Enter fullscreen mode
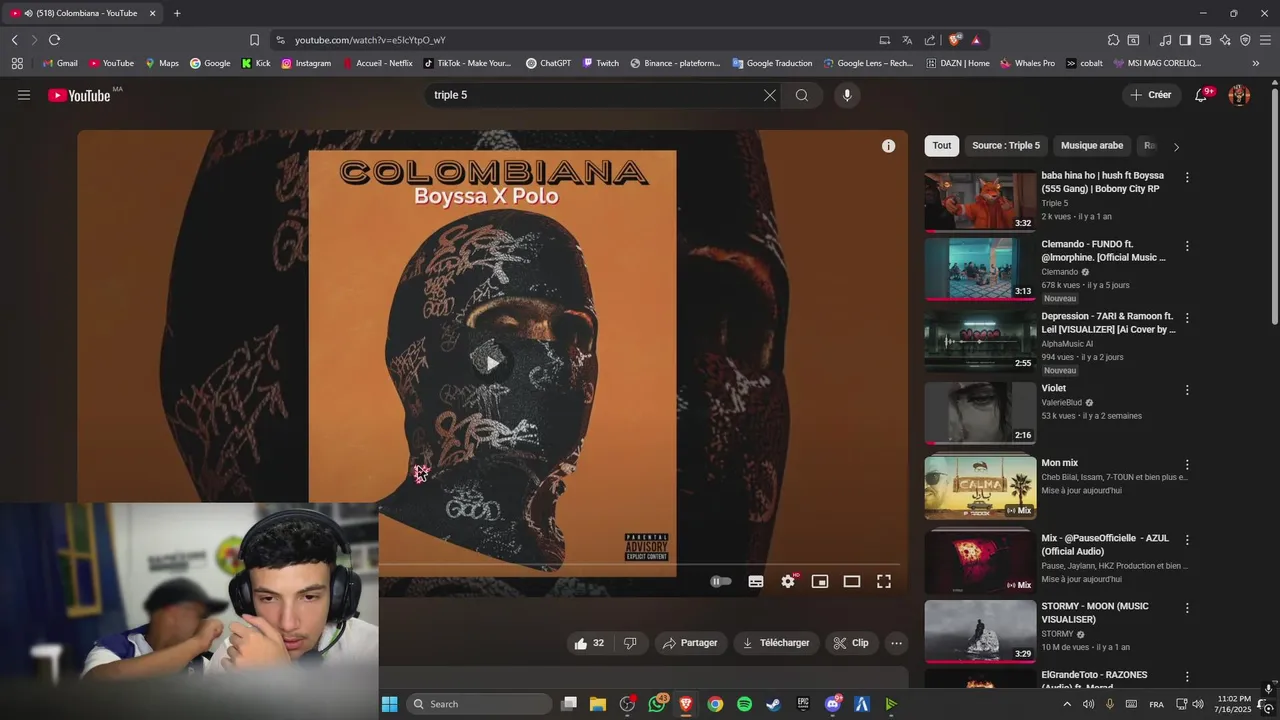The width and height of the screenshot is (1280, 720). click(x=884, y=581)
